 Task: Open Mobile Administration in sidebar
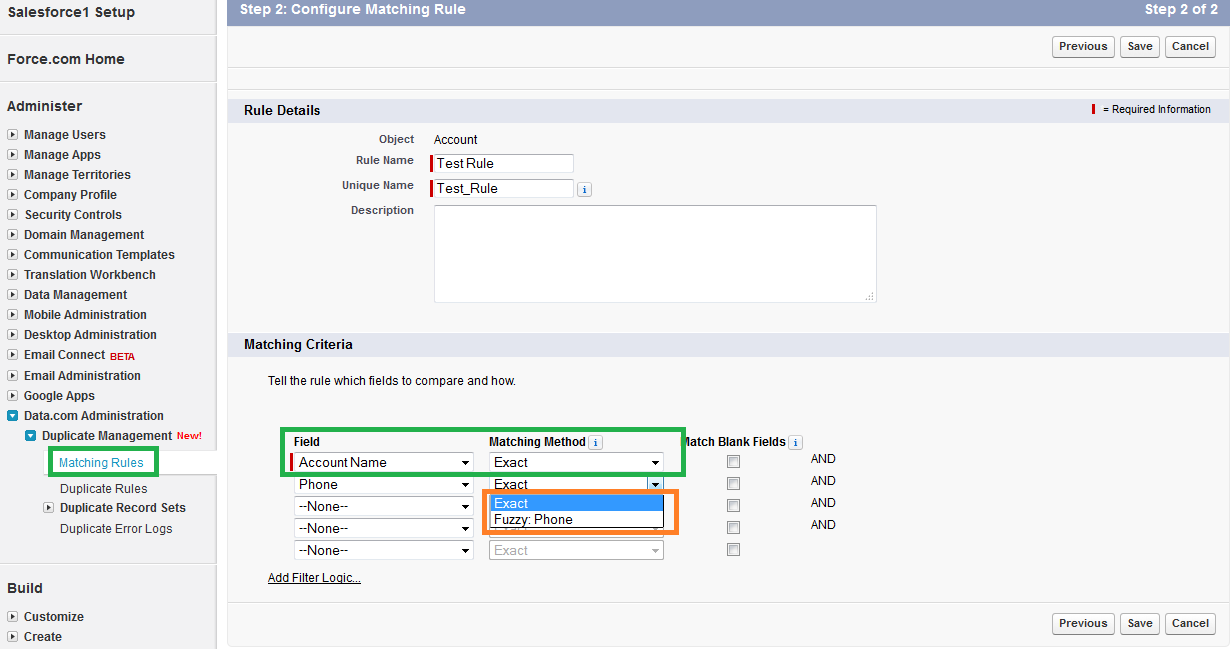[x=85, y=315]
